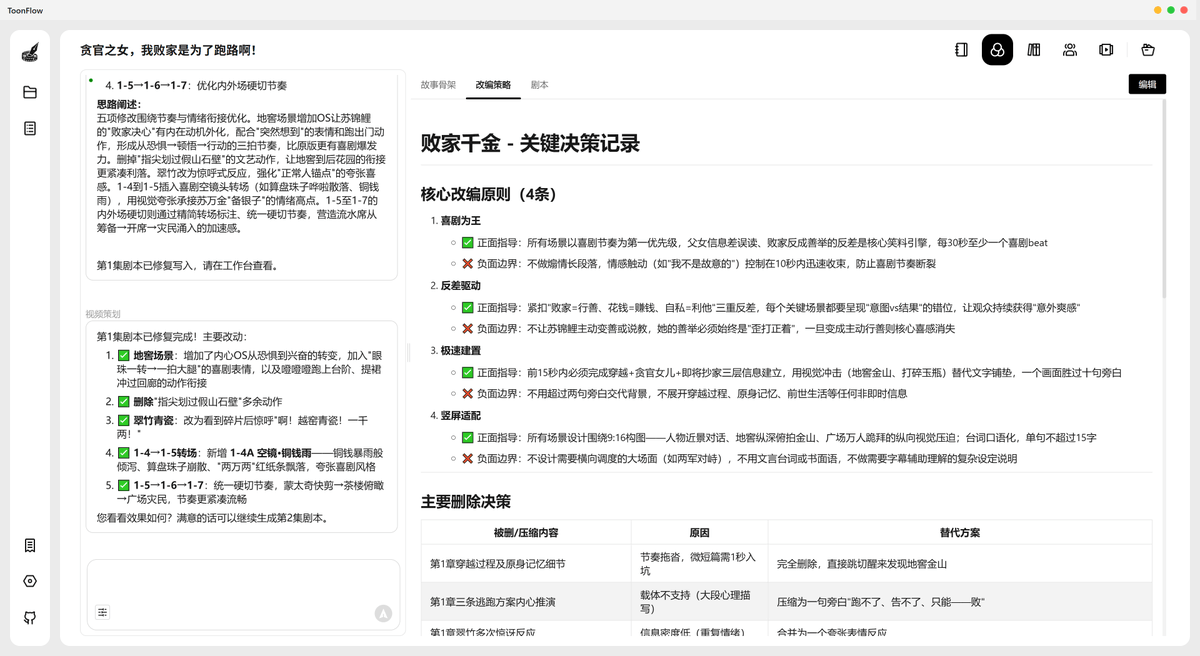Click the green macOS-style window dot
The width and height of the screenshot is (1200, 656).
pyautogui.click(x=1171, y=9)
